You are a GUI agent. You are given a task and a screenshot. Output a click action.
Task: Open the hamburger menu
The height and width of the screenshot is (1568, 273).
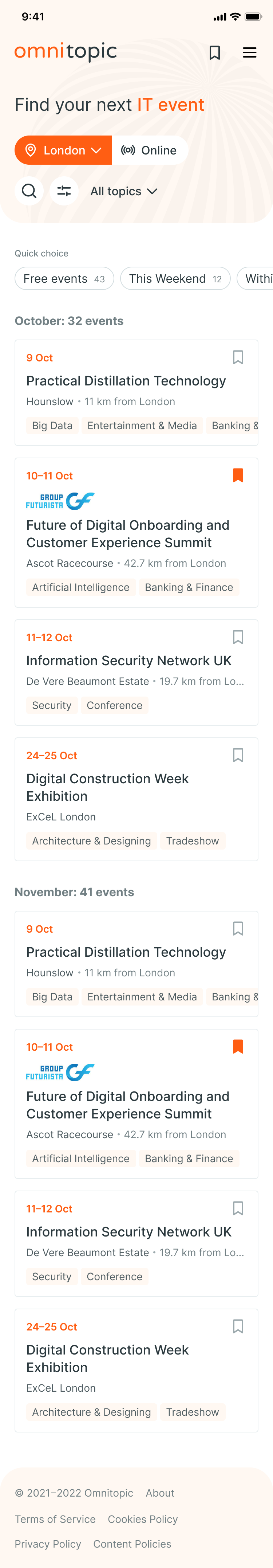pos(249,53)
